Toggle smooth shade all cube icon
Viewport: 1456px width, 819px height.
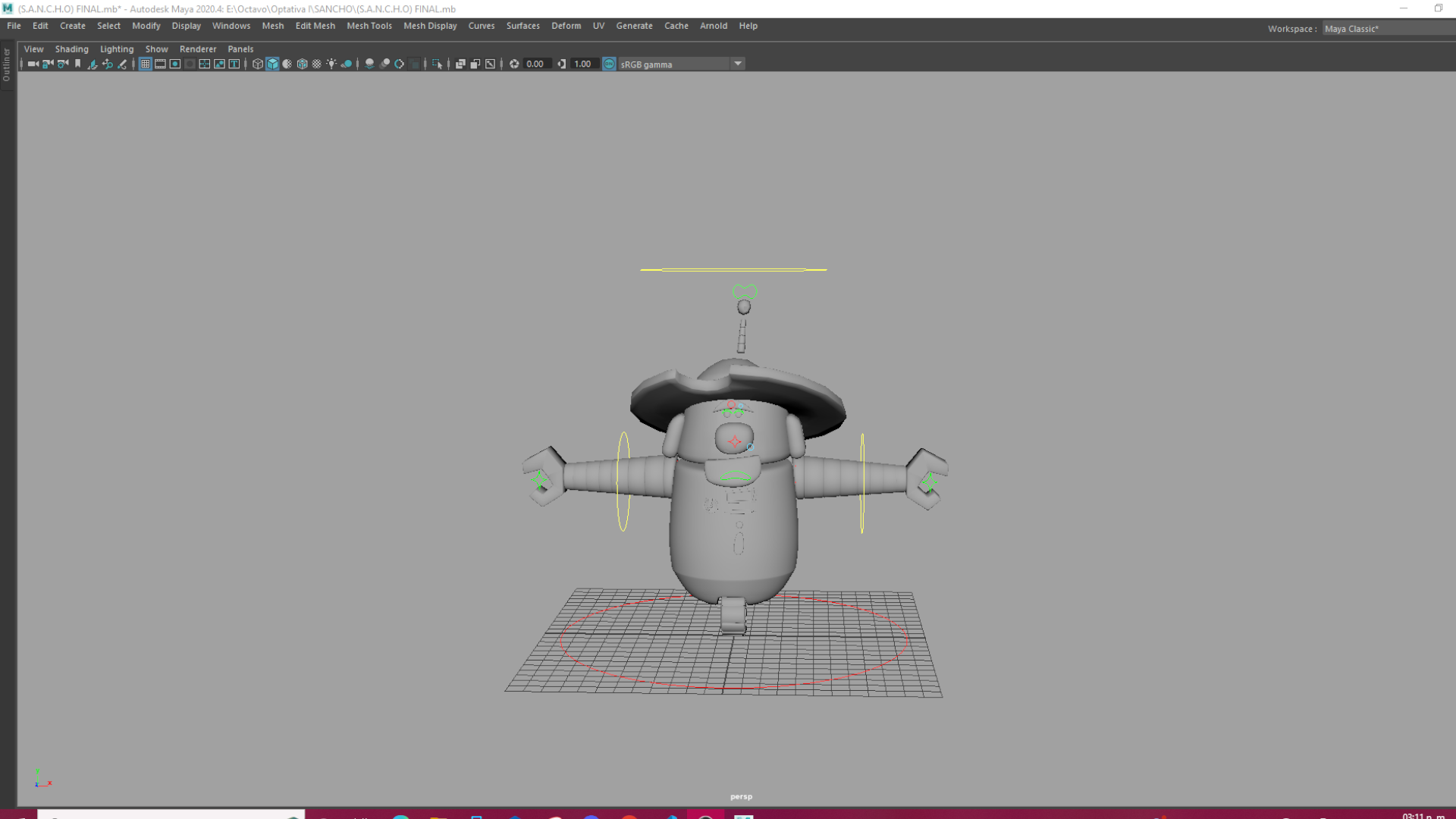272,64
